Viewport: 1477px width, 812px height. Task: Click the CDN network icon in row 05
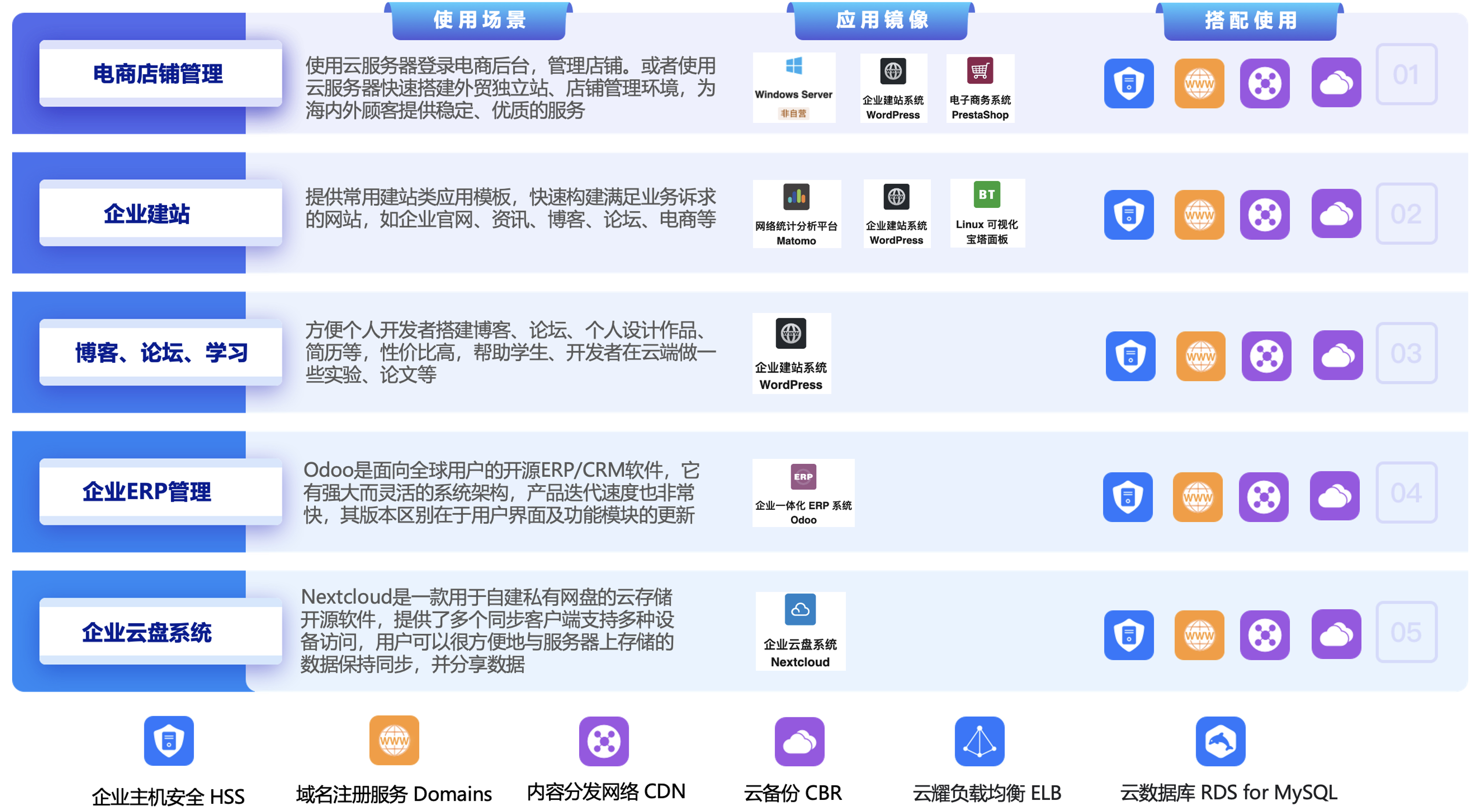pyautogui.click(x=1264, y=635)
